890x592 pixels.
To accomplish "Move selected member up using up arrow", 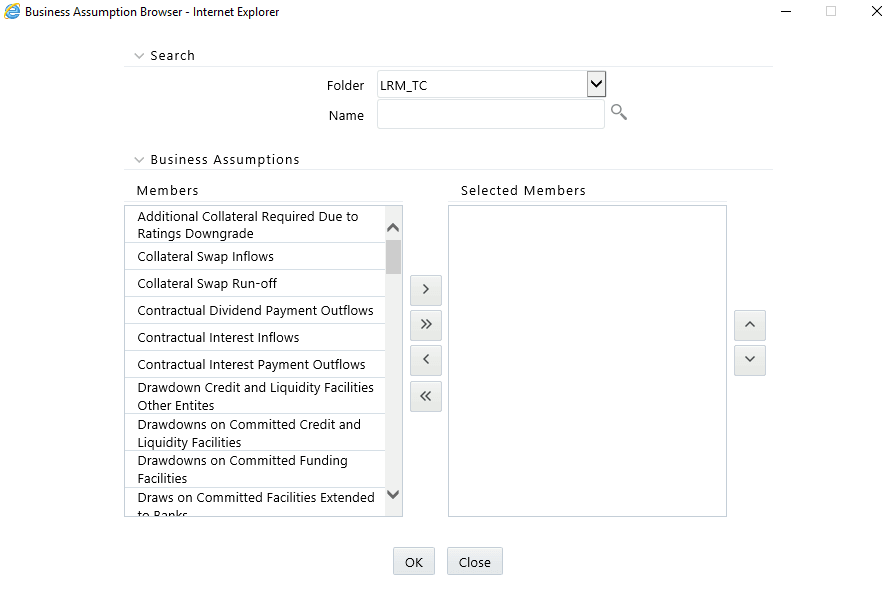I will click(749, 324).
